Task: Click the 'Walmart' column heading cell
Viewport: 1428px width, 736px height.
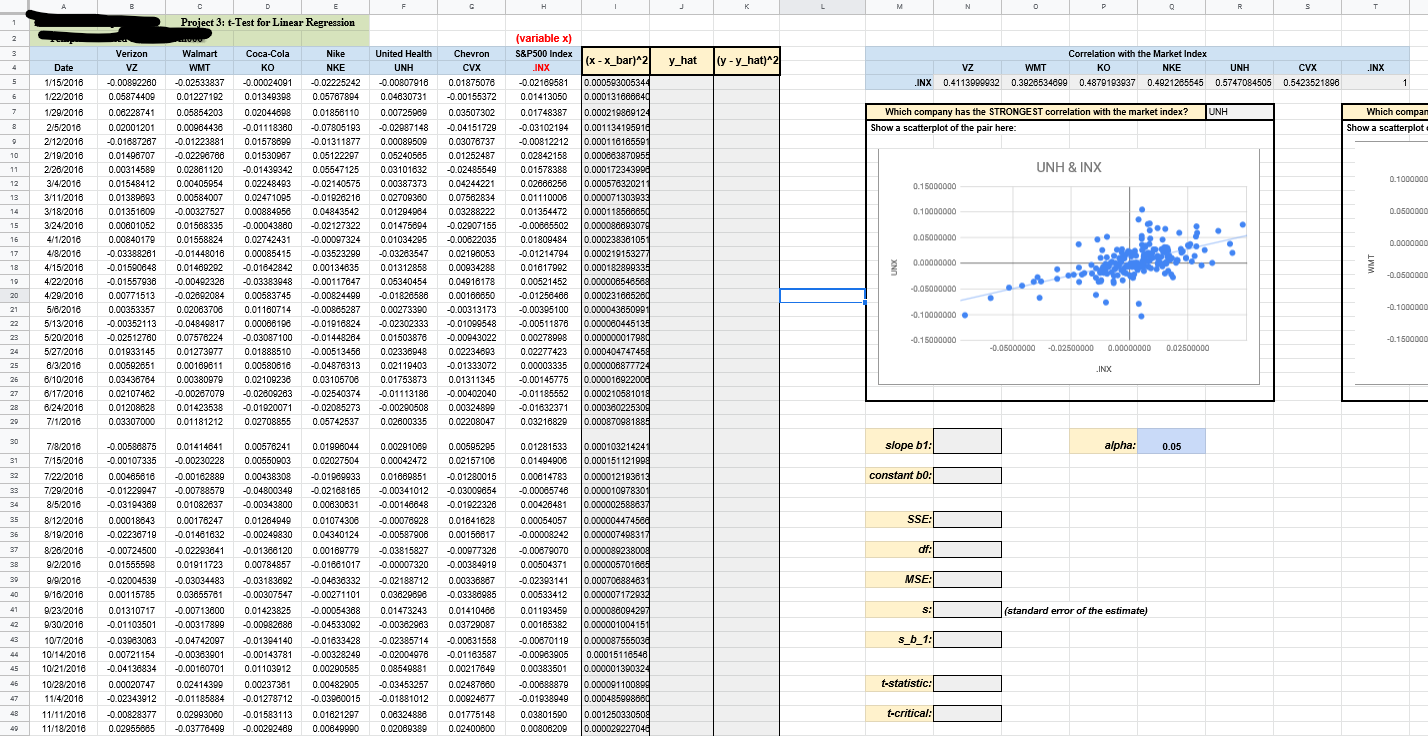Action: click(201, 52)
